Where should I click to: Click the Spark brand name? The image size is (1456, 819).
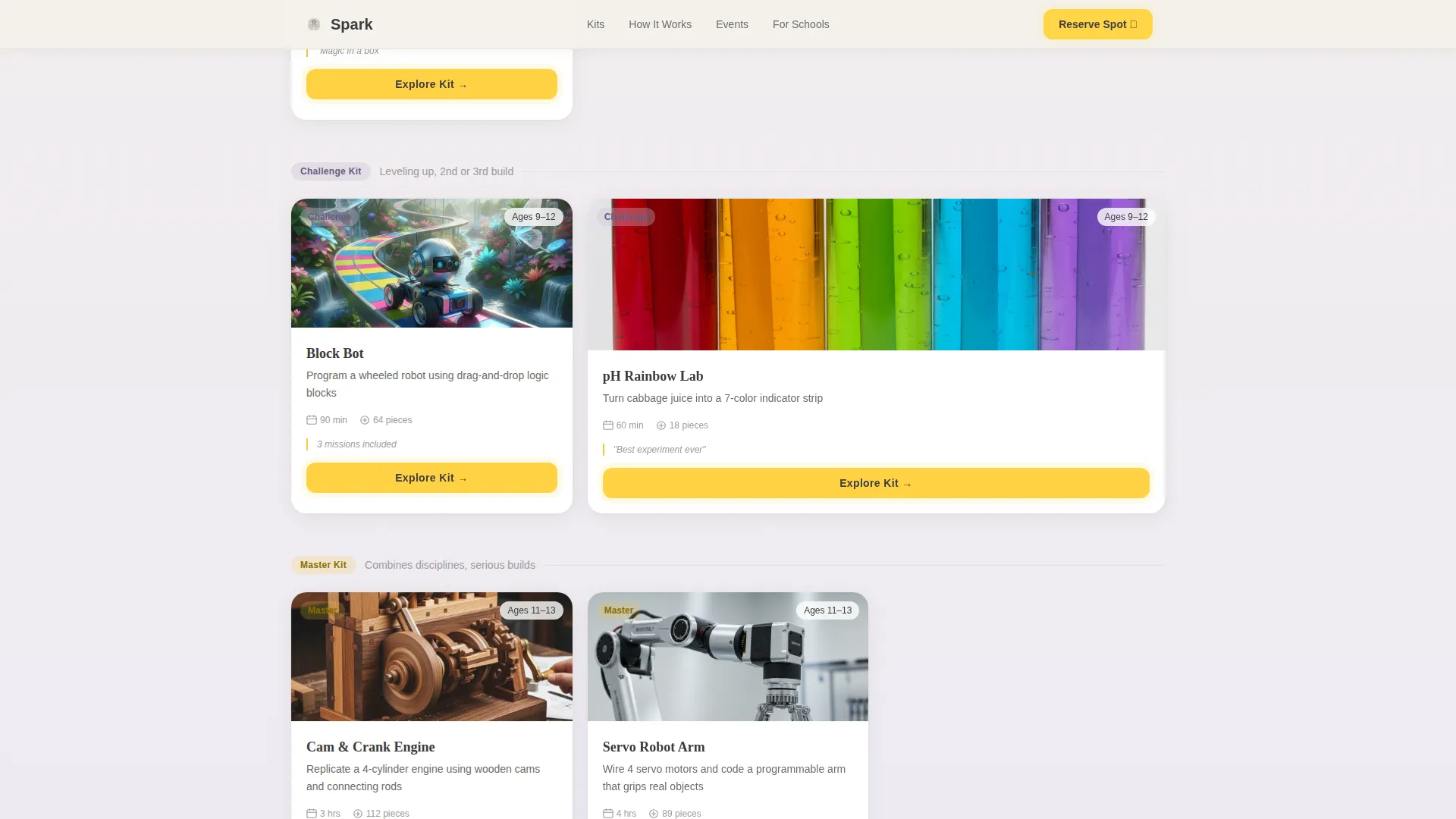click(351, 24)
